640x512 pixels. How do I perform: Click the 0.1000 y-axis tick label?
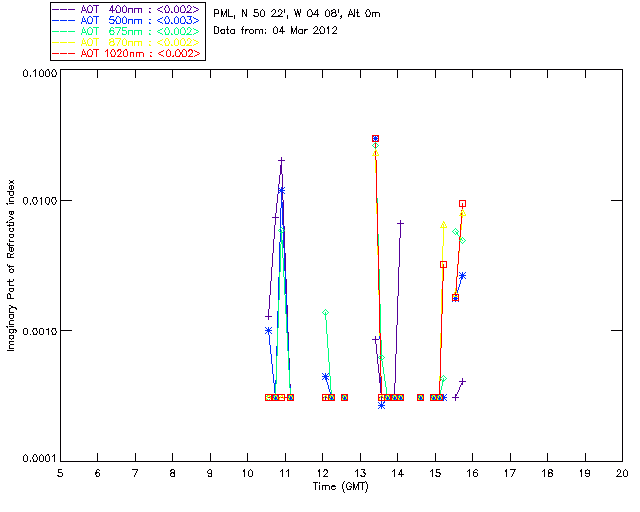39,73
